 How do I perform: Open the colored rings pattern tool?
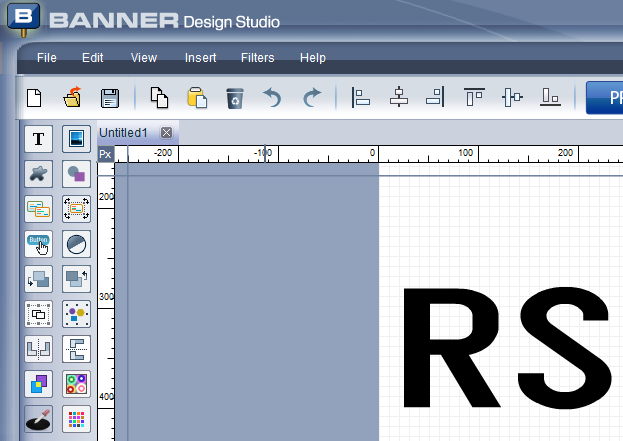click(76, 384)
